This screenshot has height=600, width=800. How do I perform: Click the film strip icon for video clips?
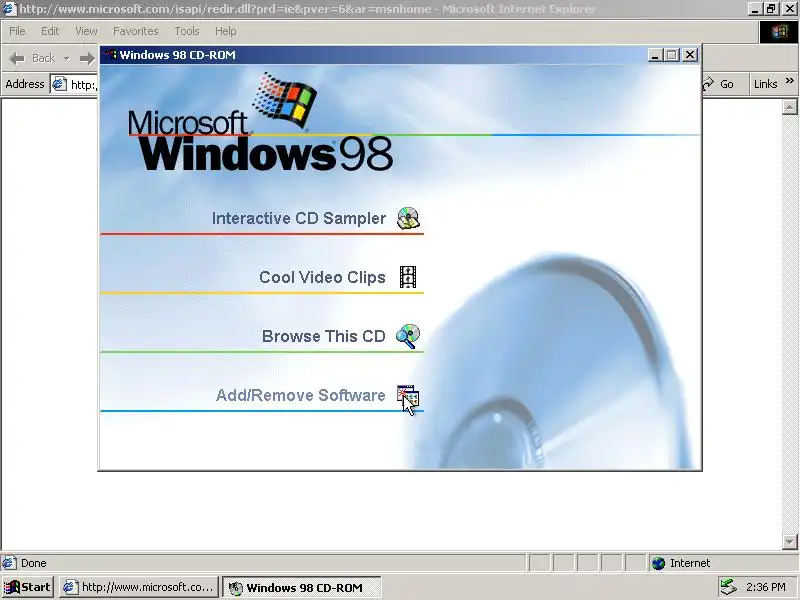[x=408, y=277]
